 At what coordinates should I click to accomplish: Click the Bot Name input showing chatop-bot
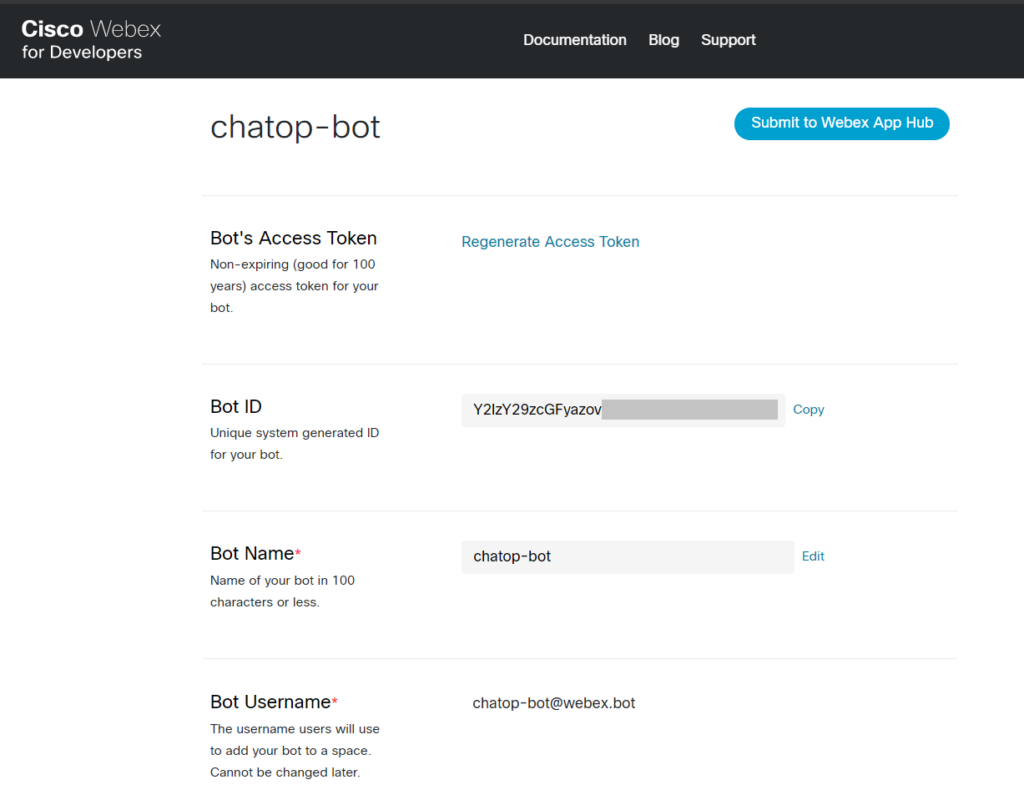pos(628,557)
